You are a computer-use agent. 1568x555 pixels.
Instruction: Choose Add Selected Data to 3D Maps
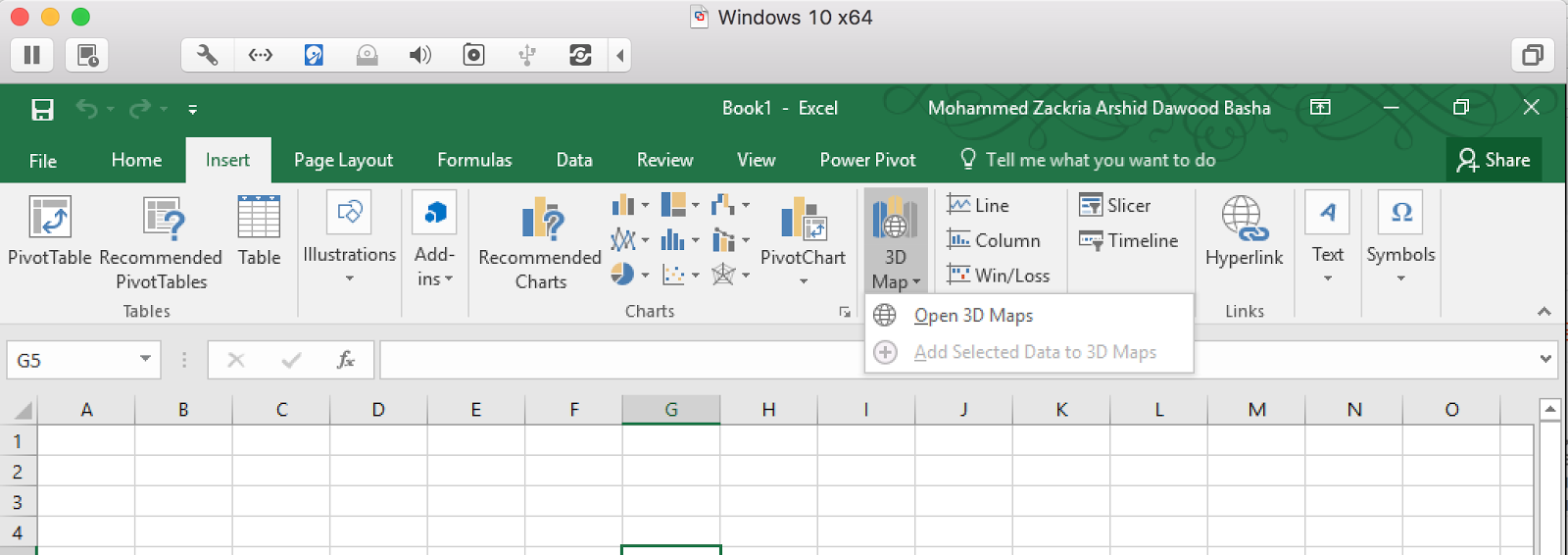(1029, 352)
